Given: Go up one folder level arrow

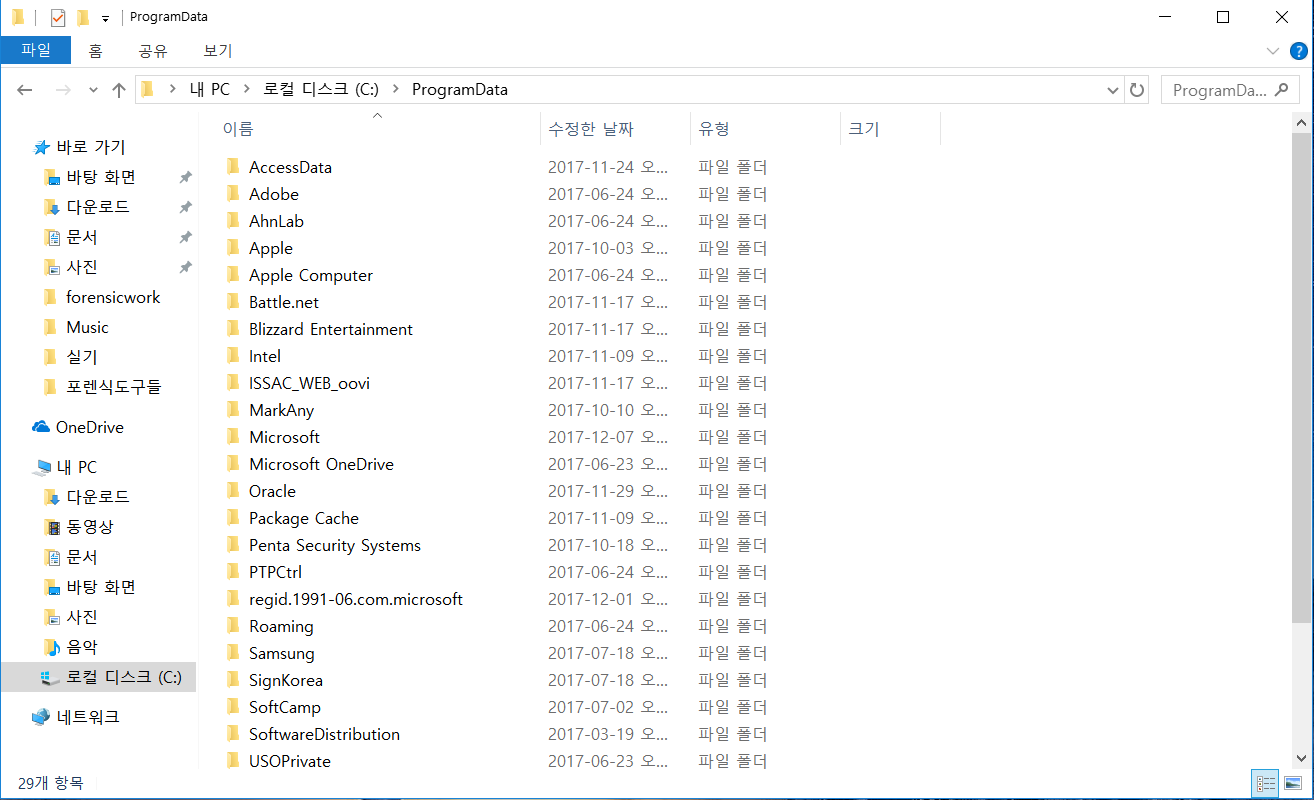Looking at the screenshot, I should tap(119, 90).
